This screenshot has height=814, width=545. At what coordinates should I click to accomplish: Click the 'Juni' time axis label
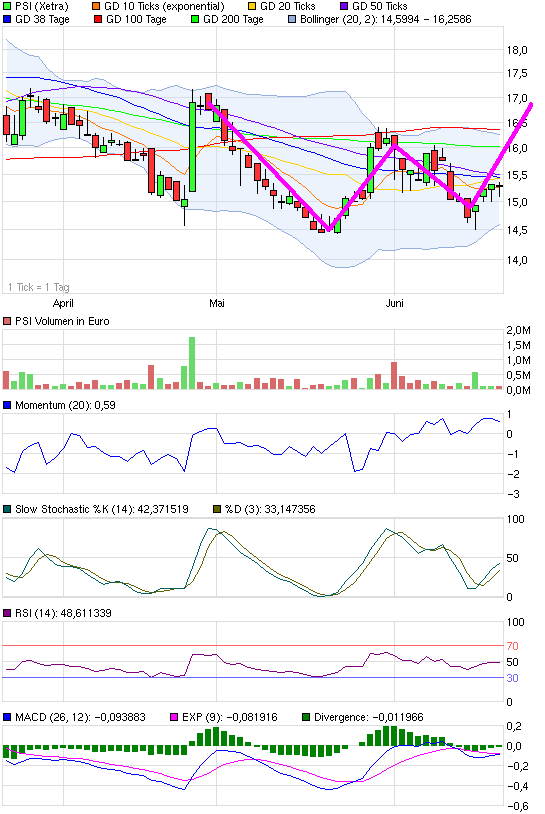coord(394,303)
